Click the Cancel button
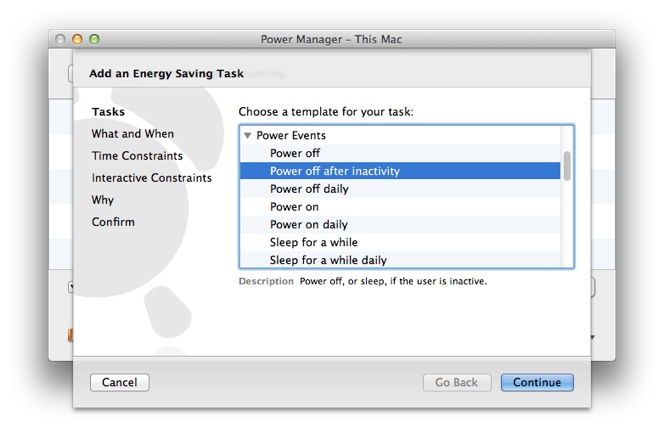 point(119,382)
